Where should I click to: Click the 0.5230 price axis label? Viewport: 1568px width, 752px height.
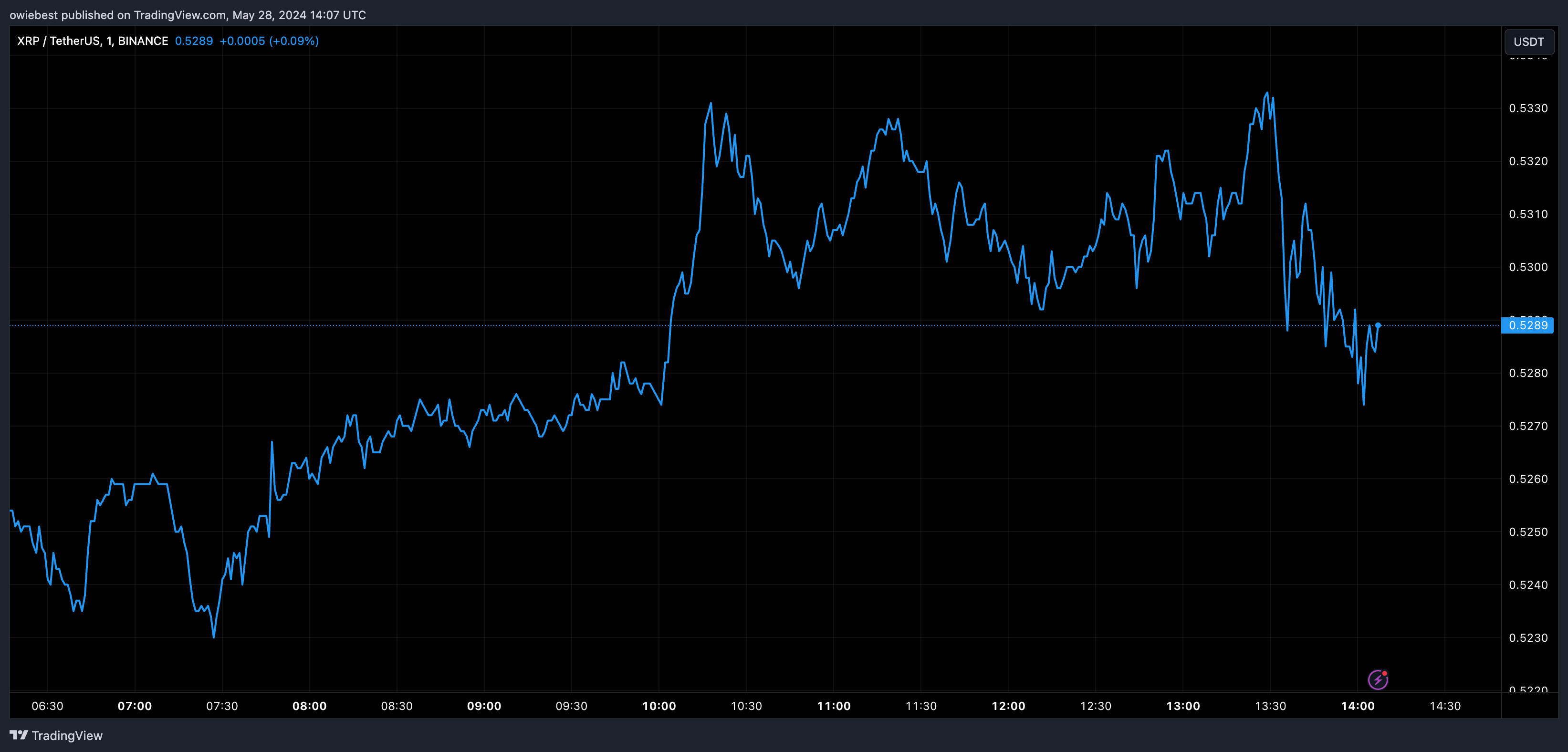(1528, 638)
